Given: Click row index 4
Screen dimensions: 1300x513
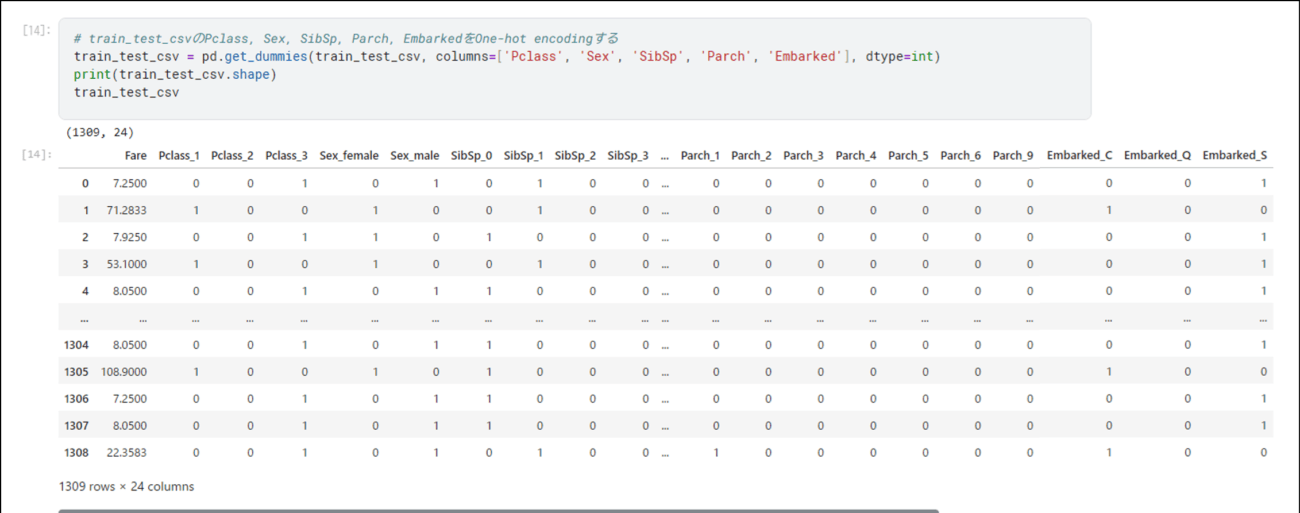Looking at the screenshot, I should point(85,291).
